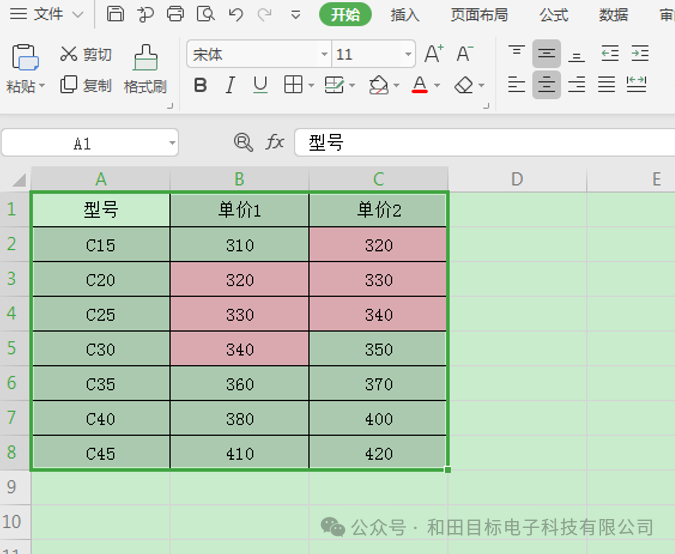Click the Undo arrow icon
Screen dimensions: 675x554
(x=235, y=15)
